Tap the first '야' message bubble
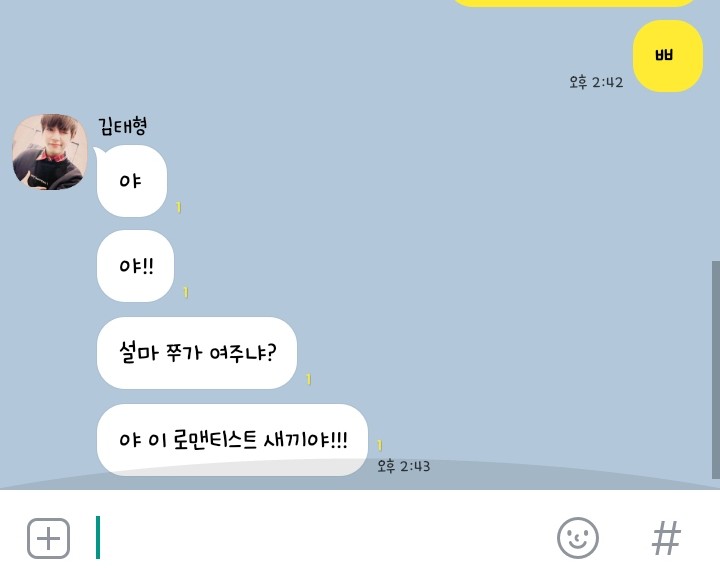The height and width of the screenshot is (586, 720). click(x=132, y=181)
